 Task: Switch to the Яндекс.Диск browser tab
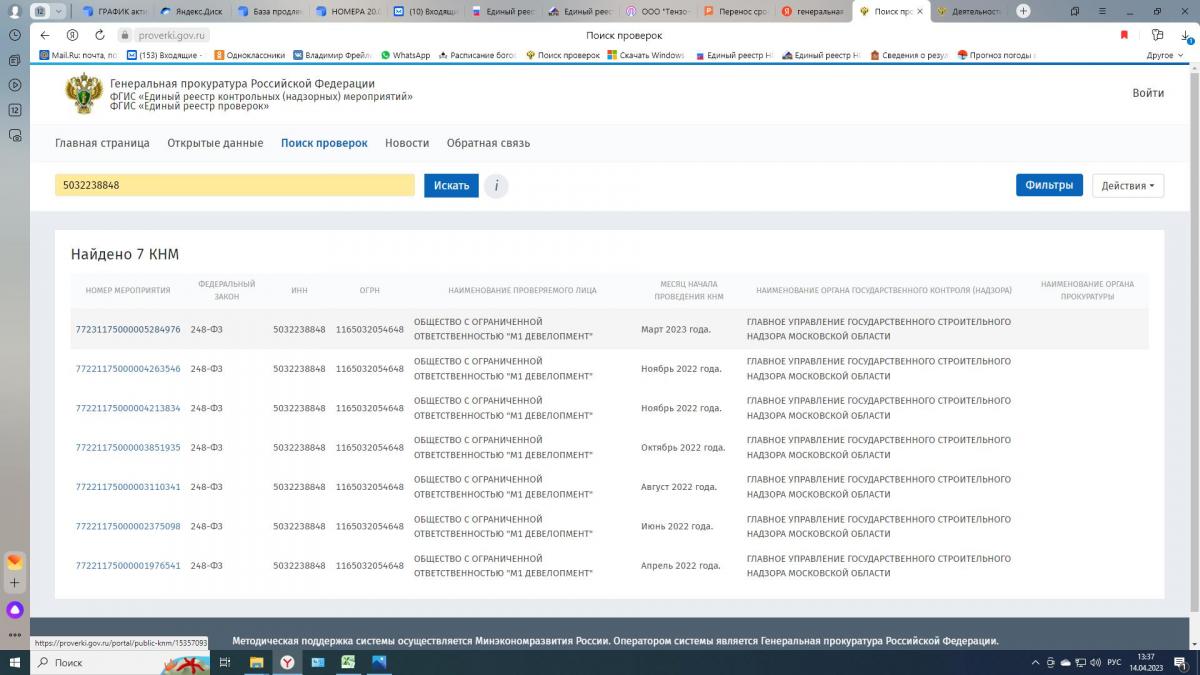[x=192, y=11]
